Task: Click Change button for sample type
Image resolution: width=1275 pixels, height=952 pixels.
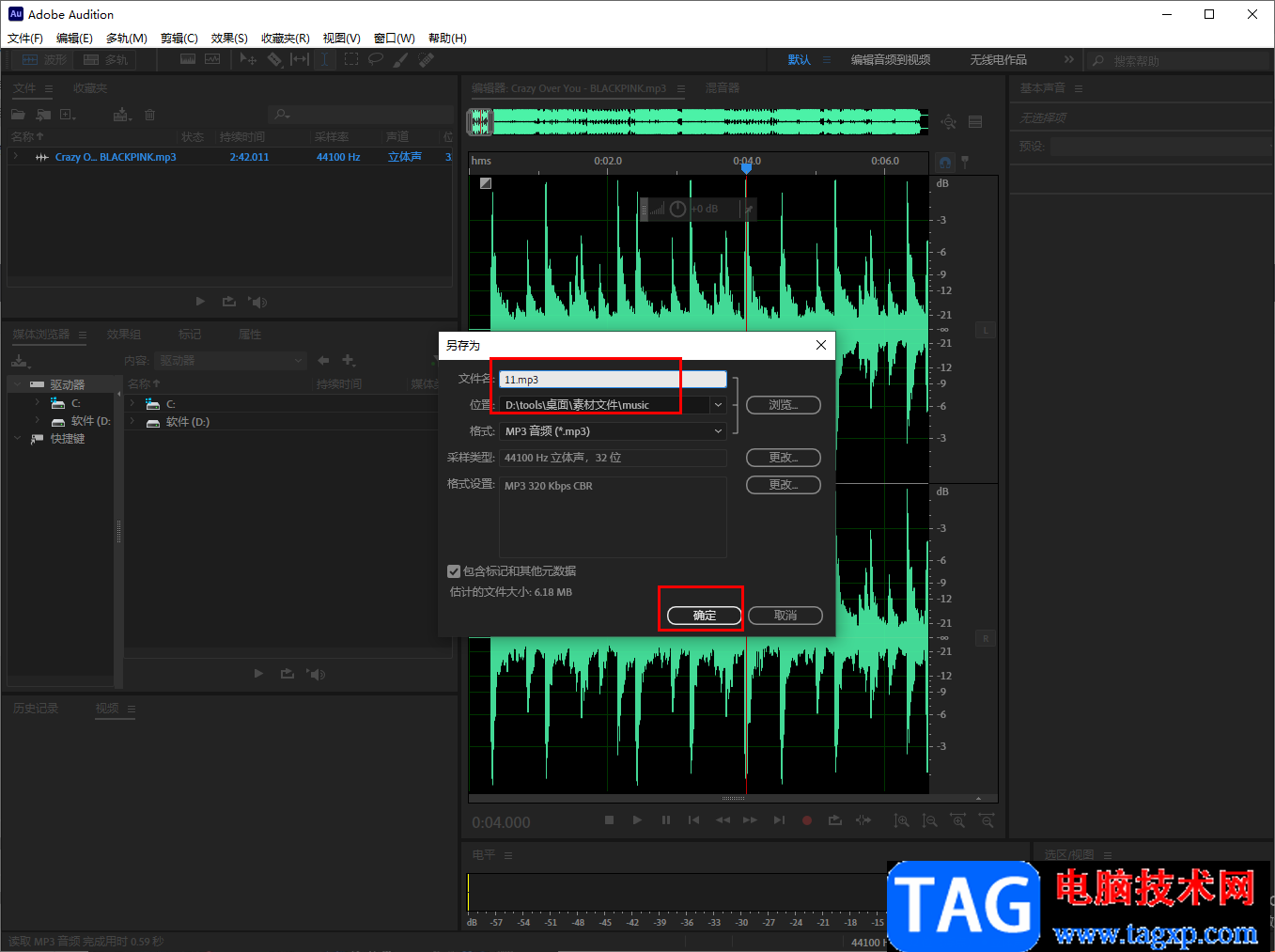Action: [x=784, y=458]
